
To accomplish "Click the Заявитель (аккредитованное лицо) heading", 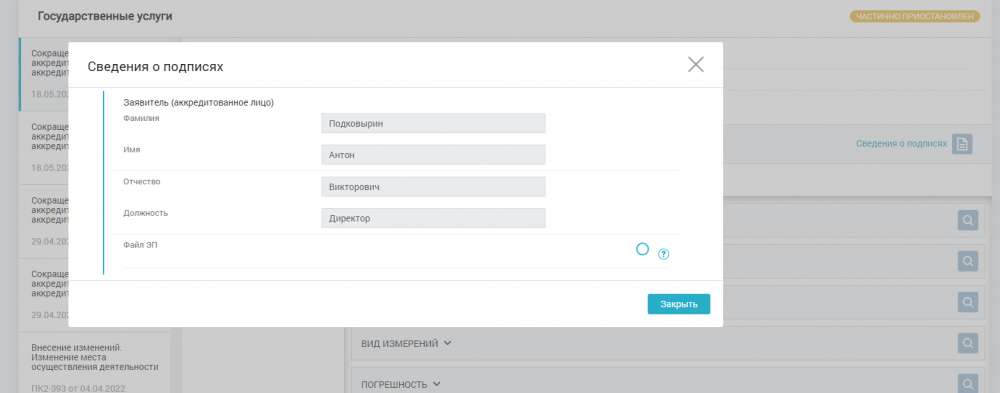I will pos(198,102).
